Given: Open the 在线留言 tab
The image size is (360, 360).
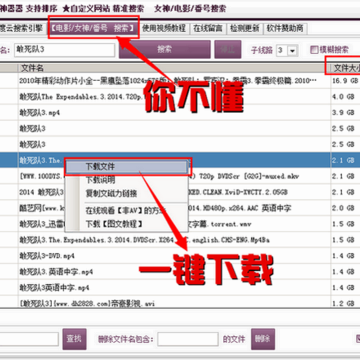Looking at the screenshot, I should 208,29.
